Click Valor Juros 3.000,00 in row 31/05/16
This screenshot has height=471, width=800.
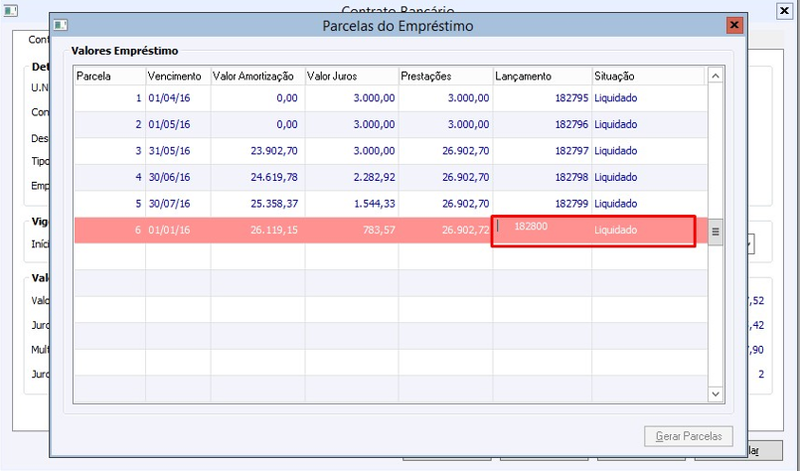374,151
